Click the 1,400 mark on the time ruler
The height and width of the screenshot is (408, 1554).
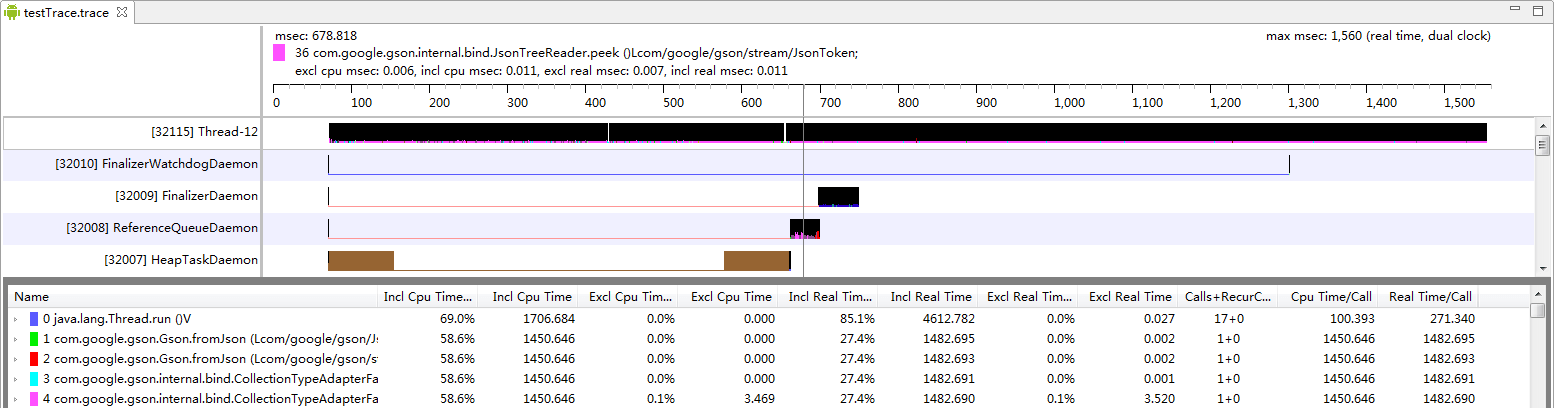pos(1381,103)
